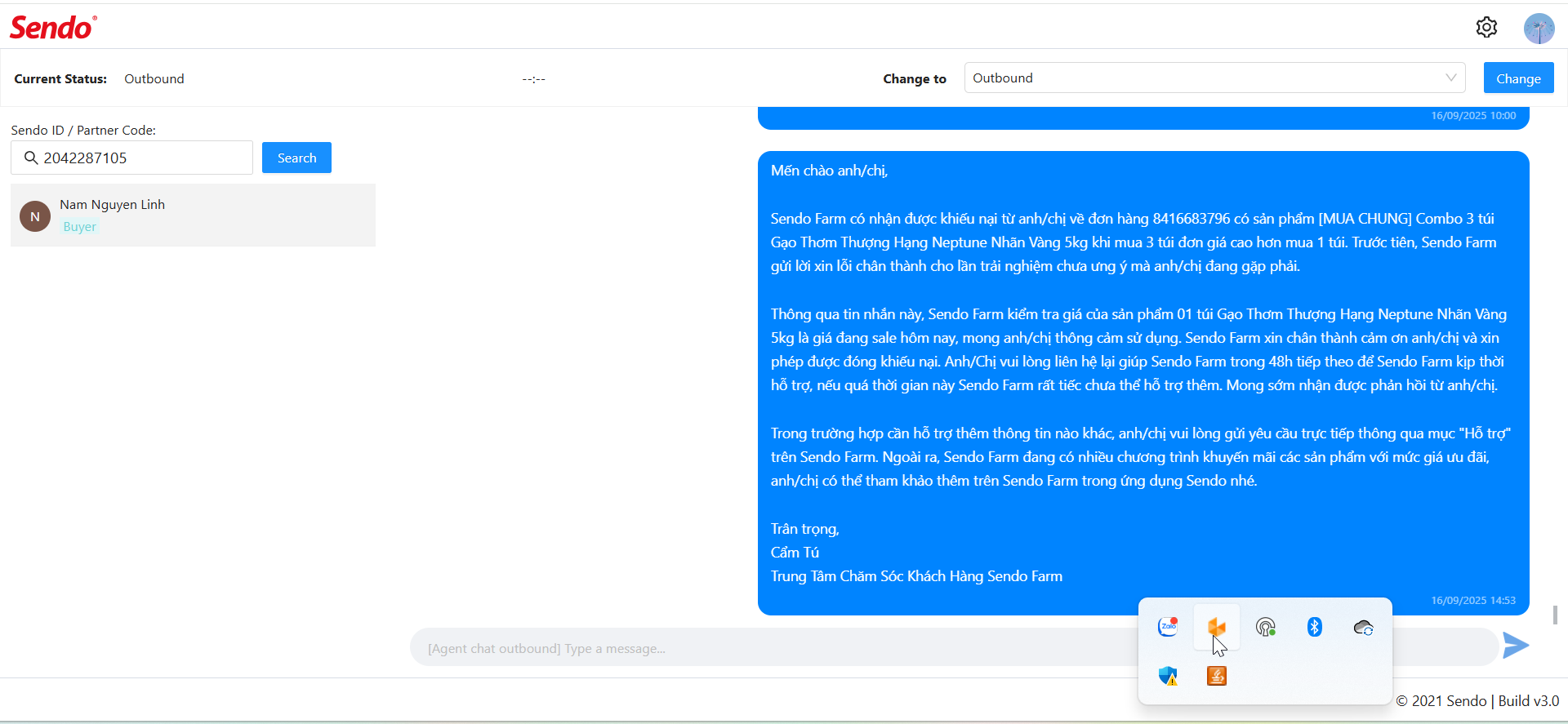1568x724 pixels.
Task: Click the 'Change to' label
Action: (x=915, y=78)
